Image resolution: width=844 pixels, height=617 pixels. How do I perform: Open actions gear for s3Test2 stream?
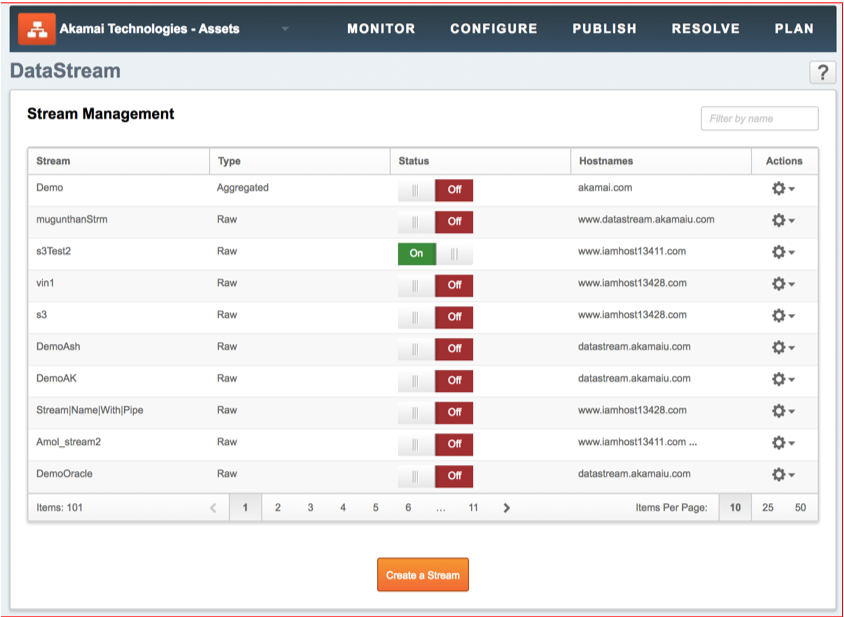783,252
